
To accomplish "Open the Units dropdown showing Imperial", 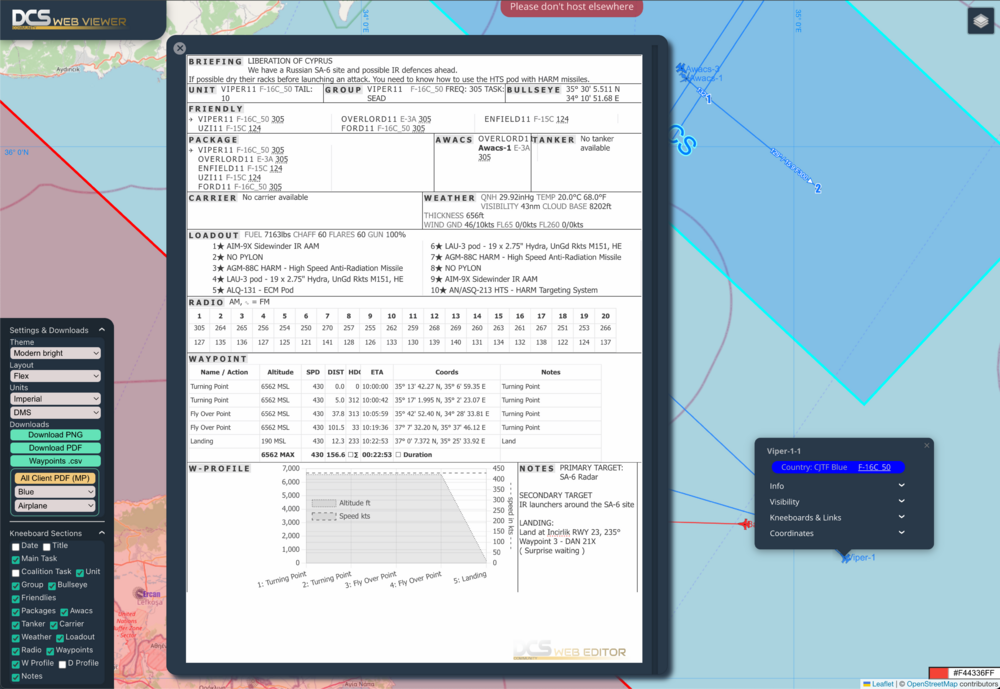I will coord(55,399).
